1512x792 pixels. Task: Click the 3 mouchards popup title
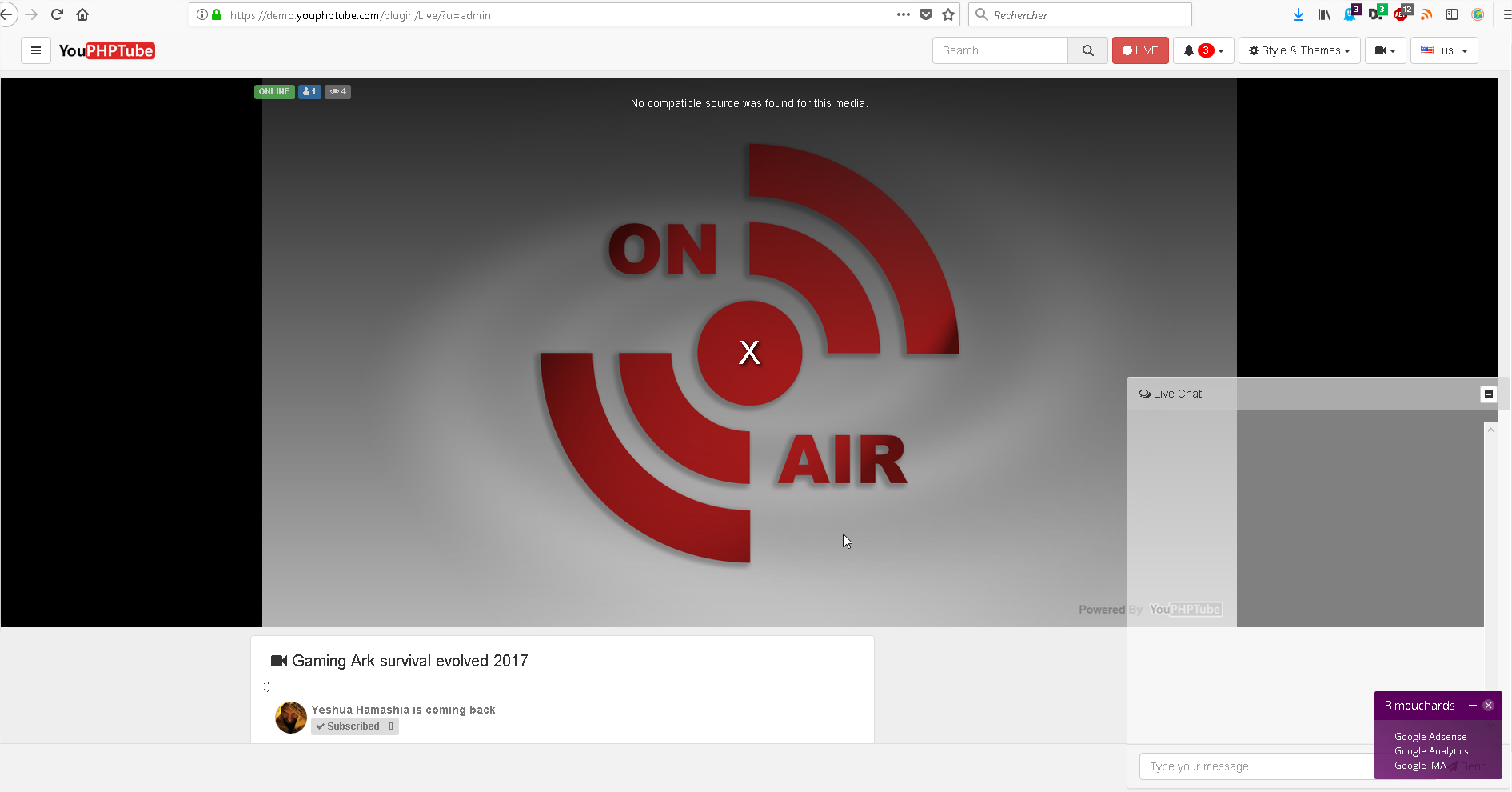[x=1420, y=706]
